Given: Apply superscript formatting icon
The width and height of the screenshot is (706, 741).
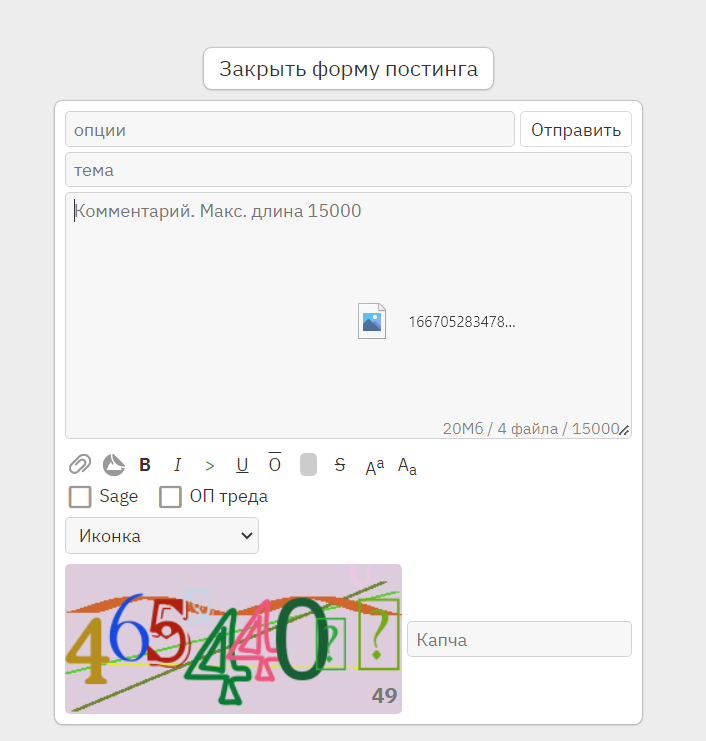Looking at the screenshot, I should [375, 467].
